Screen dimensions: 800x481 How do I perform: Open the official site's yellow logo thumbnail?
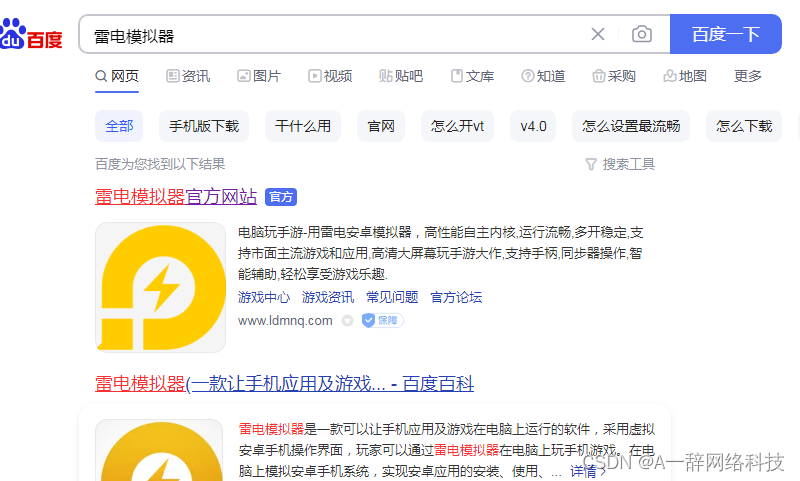pos(160,287)
